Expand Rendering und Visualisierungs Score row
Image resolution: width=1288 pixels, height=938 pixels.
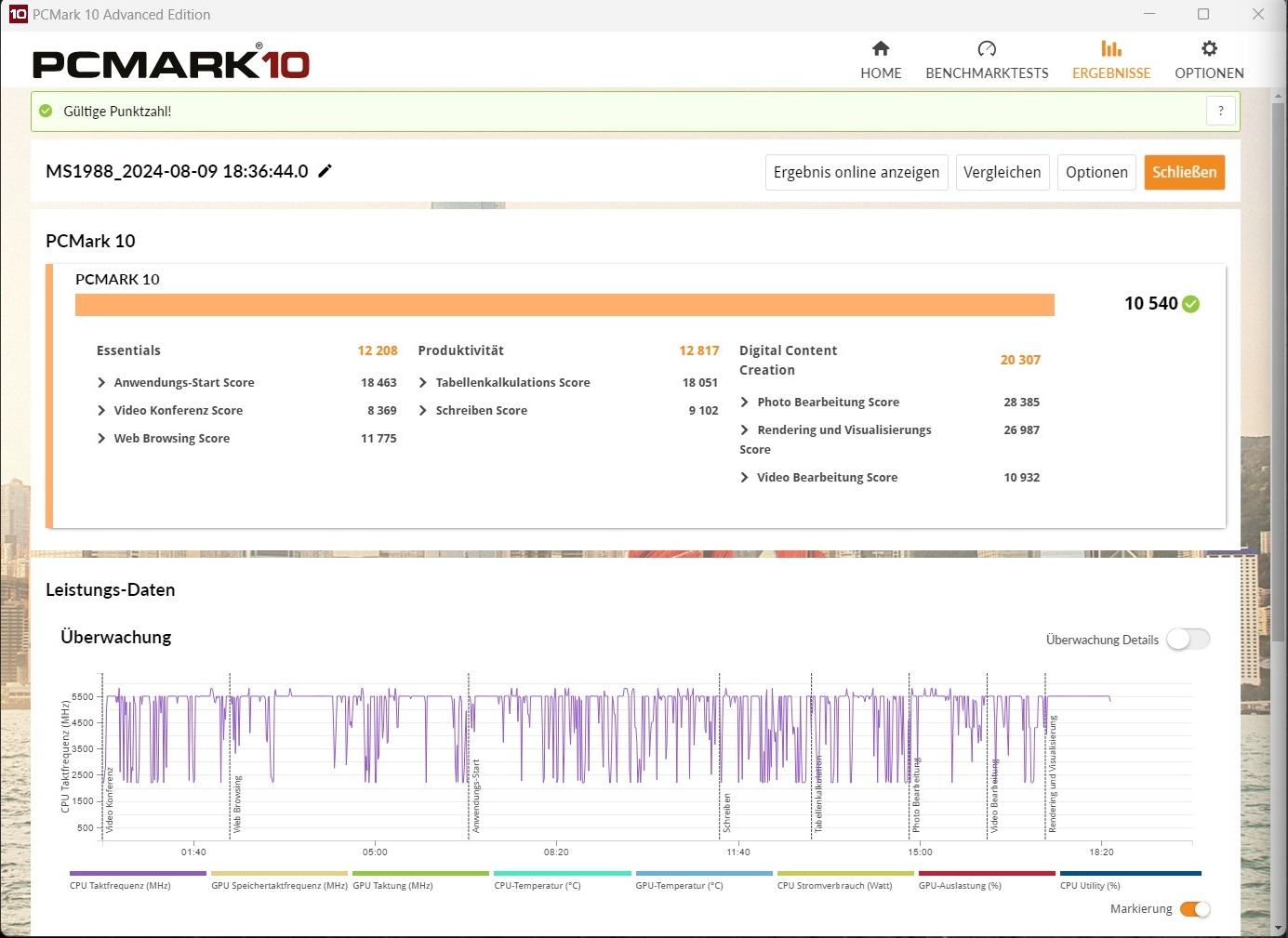pos(745,429)
